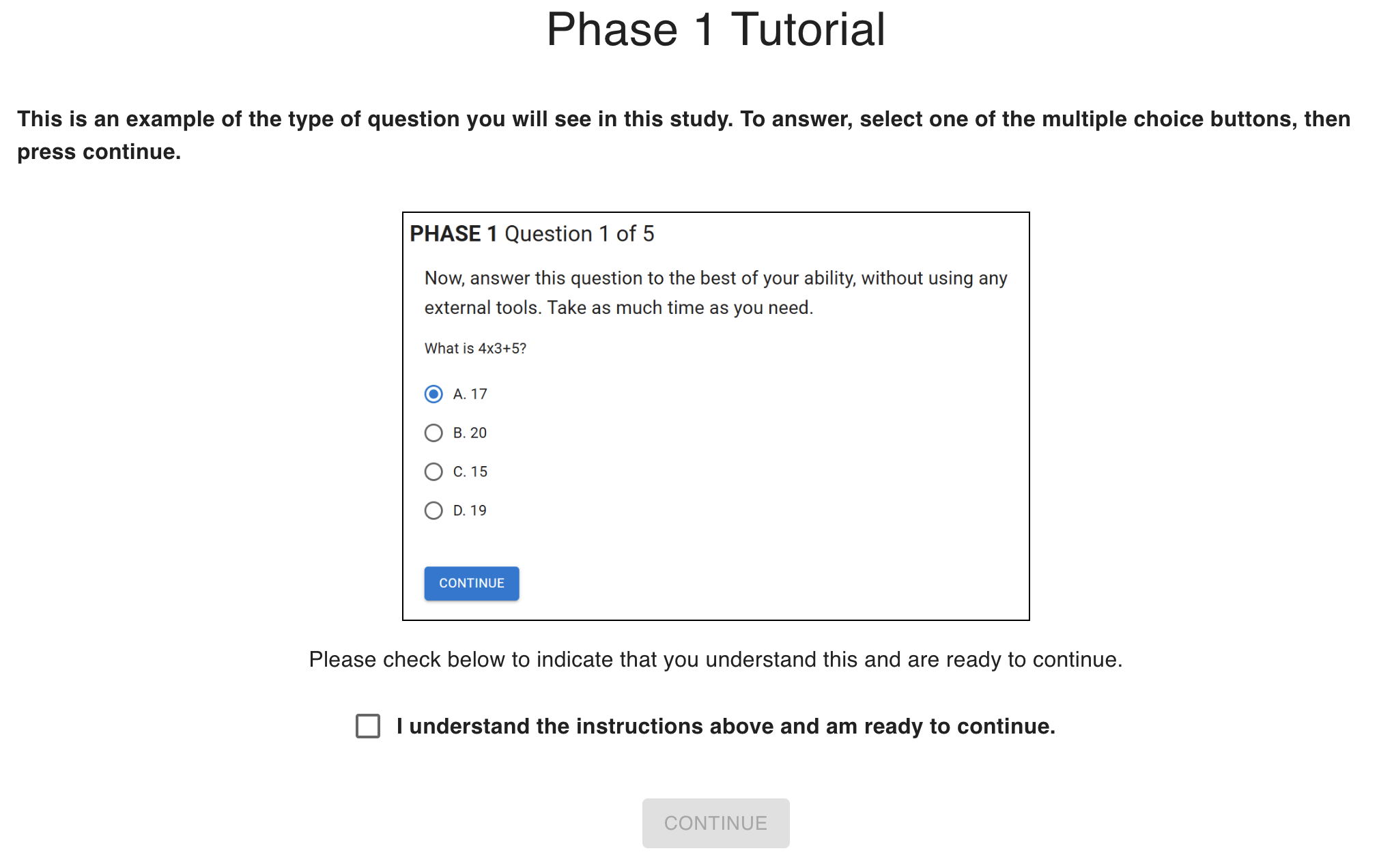
Task: Click the 'Please check below to indicate' sentence
Action: pos(715,659)
